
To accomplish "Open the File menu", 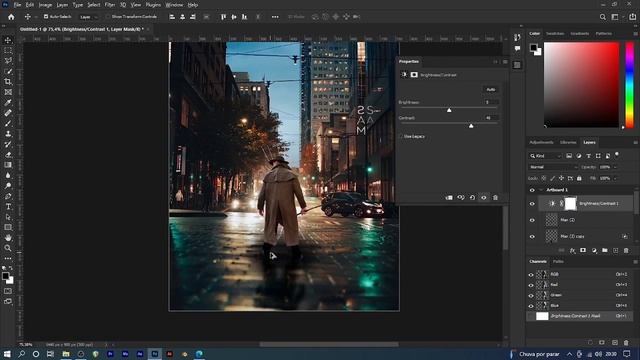I will [x=17, y=5].
